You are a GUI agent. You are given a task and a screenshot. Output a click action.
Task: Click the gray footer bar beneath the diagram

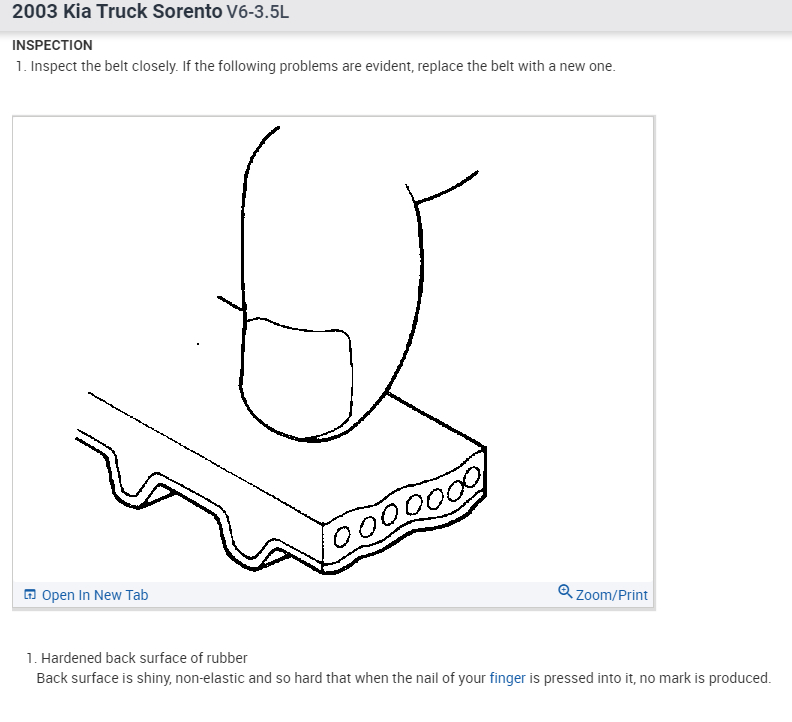tap(333, 595)
